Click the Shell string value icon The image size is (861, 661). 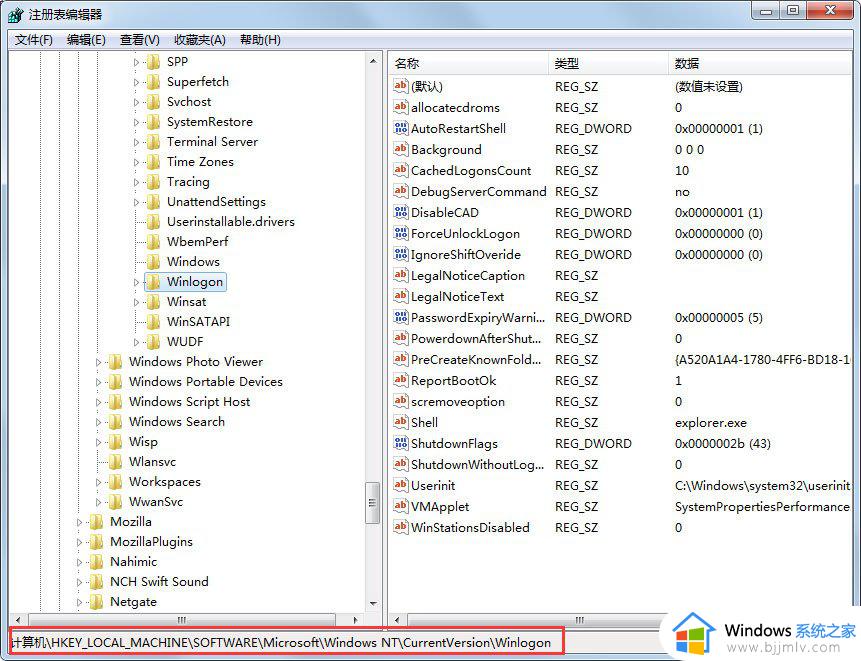(401, 422)
